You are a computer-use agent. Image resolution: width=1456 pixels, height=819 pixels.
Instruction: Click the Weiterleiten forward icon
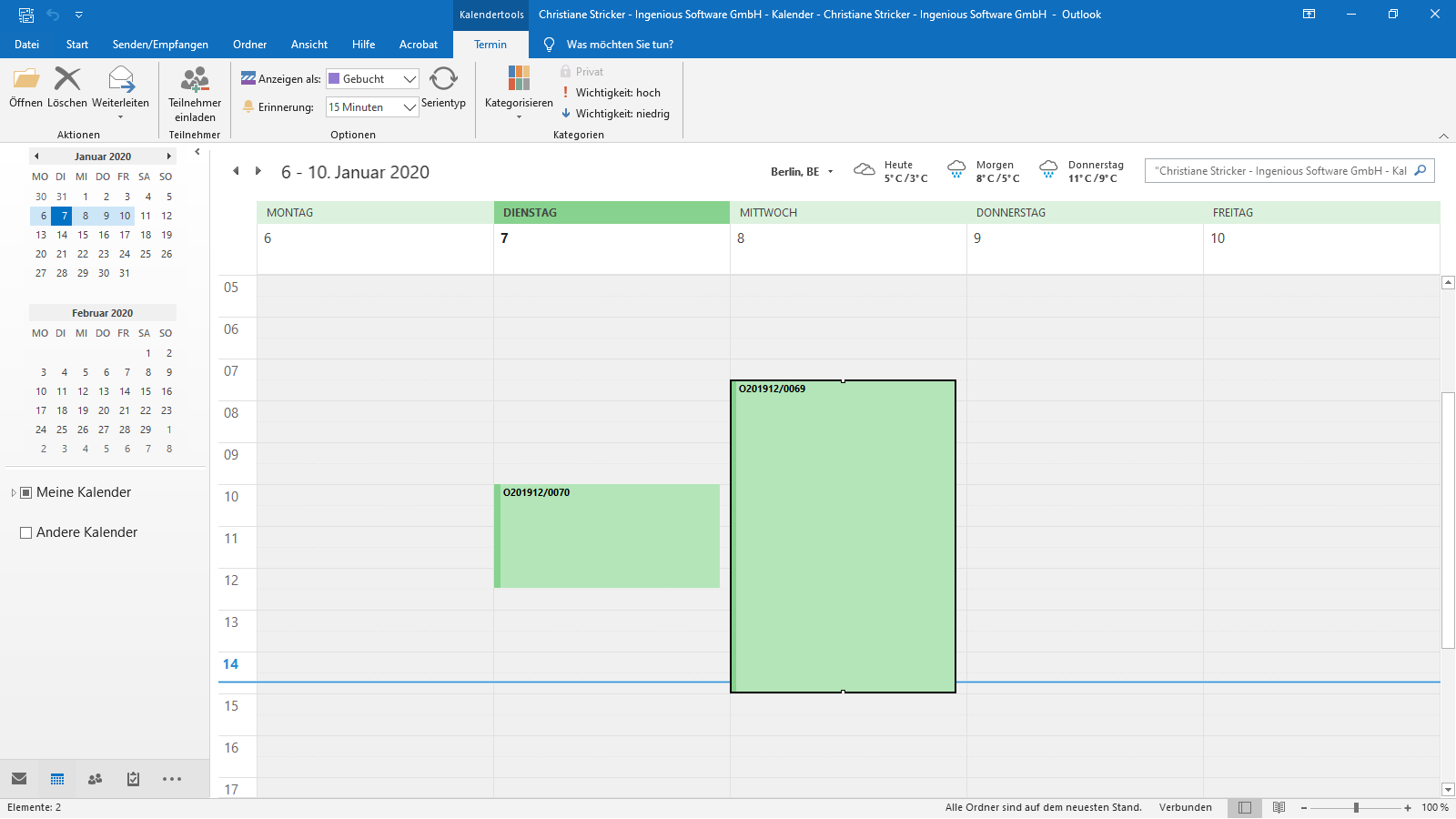[120, 80]
